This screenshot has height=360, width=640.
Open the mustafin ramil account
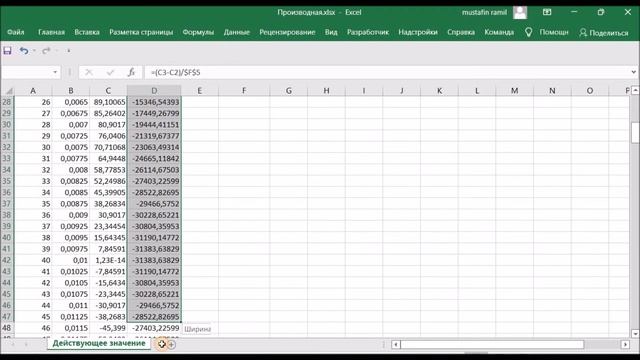point(484,12)
